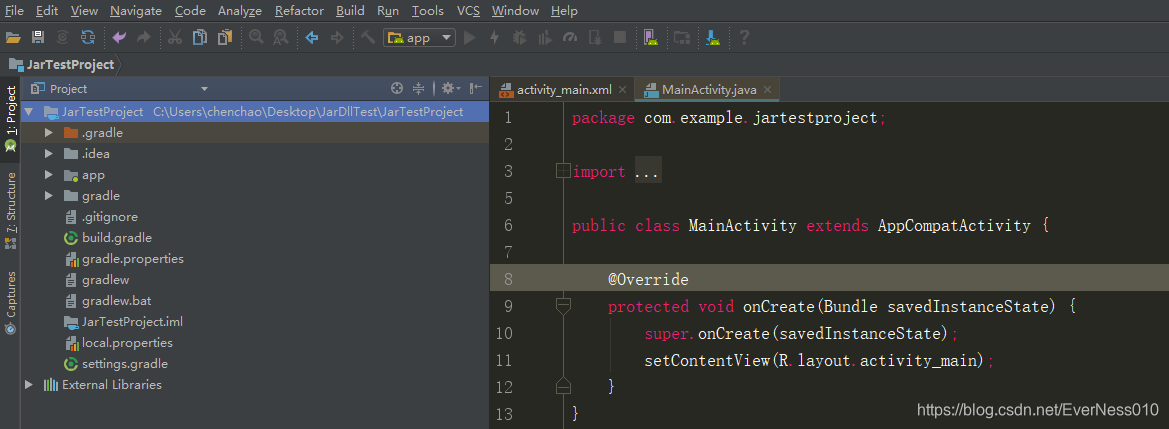This screenshot has height=429, width=1169.
Task: Open the Refactor menu
Action: [x=299, y=11]
